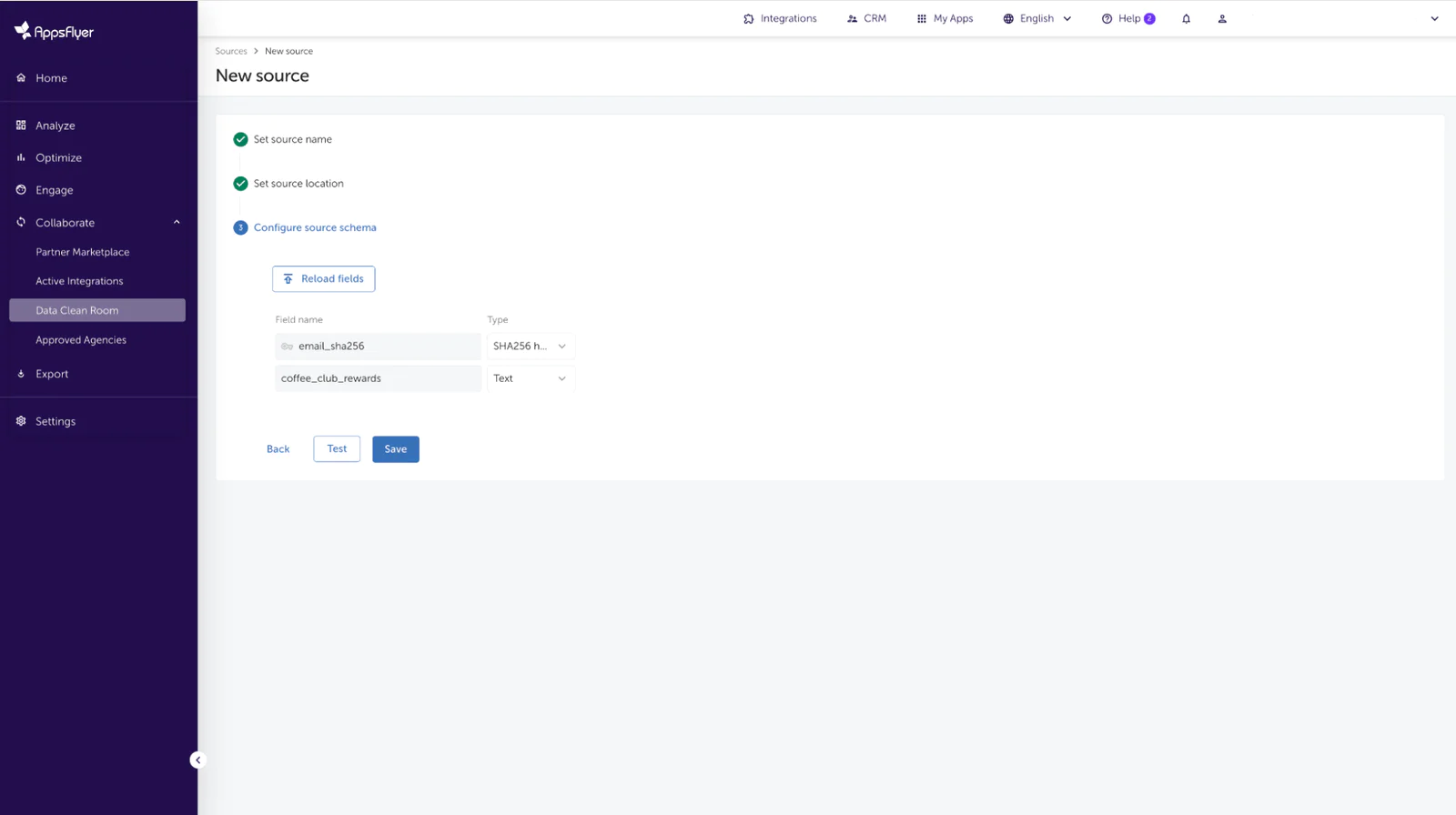Viewport: 1456px width, 815px height.
Task: Open the CRM menu item
Action: tap(866, 19)
